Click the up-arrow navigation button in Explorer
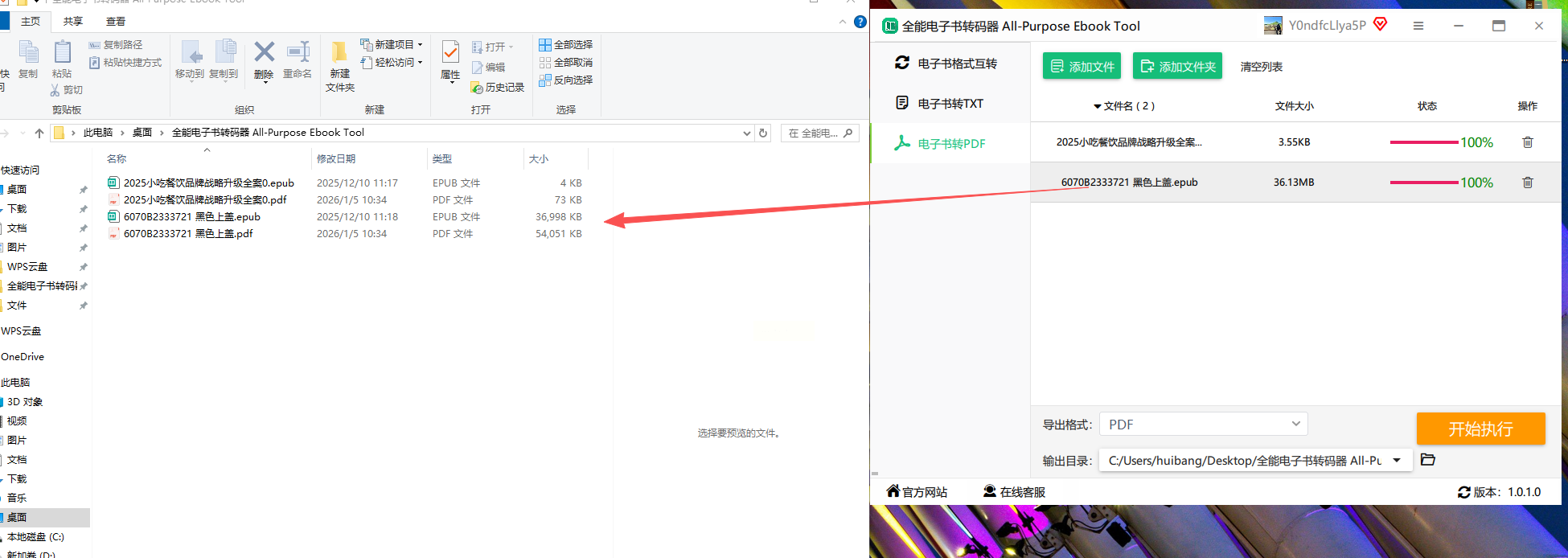1568x558 pixels. point(39,133)
